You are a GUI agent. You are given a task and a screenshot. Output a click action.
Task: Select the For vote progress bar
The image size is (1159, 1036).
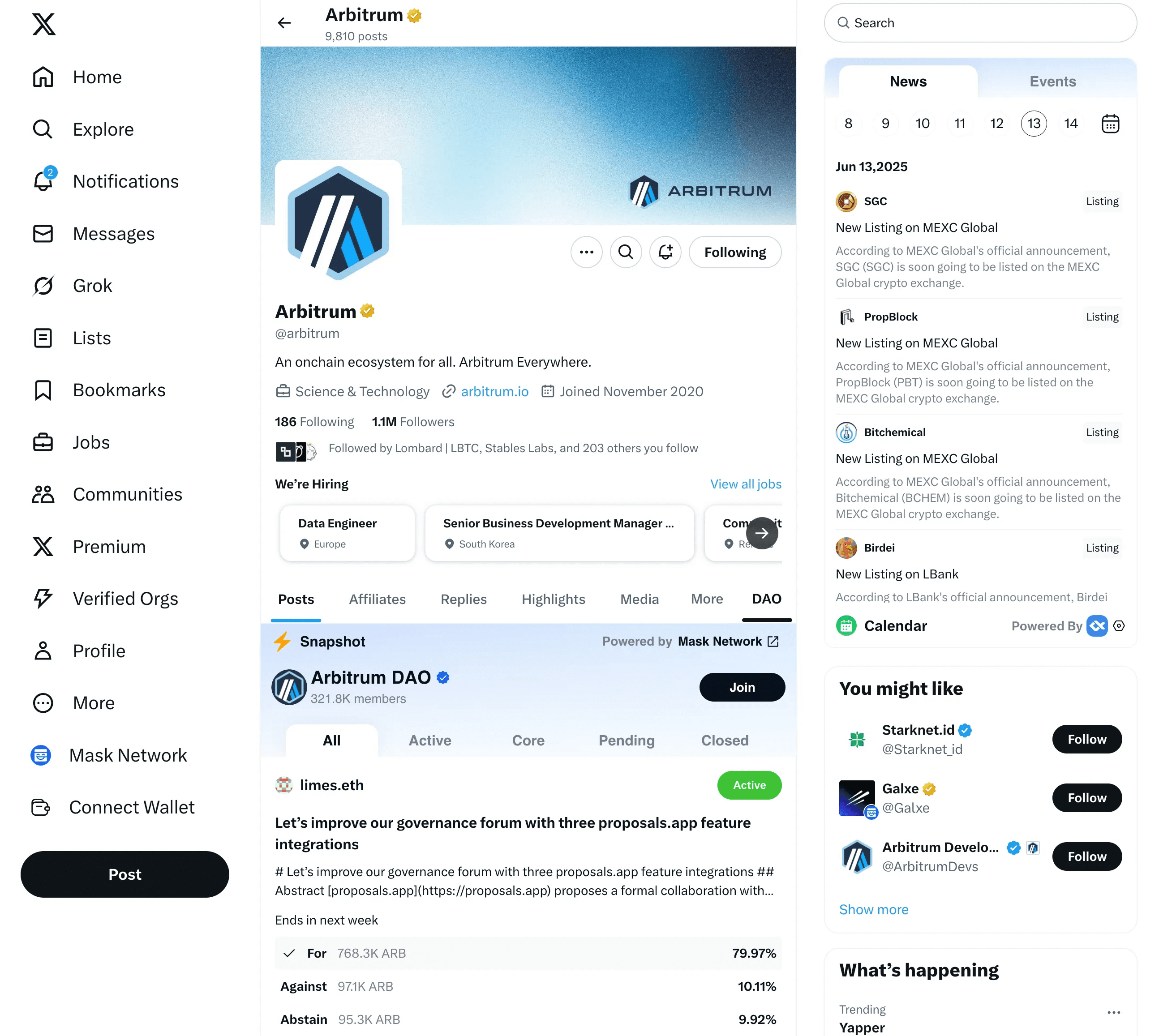[x=528, y=954]
